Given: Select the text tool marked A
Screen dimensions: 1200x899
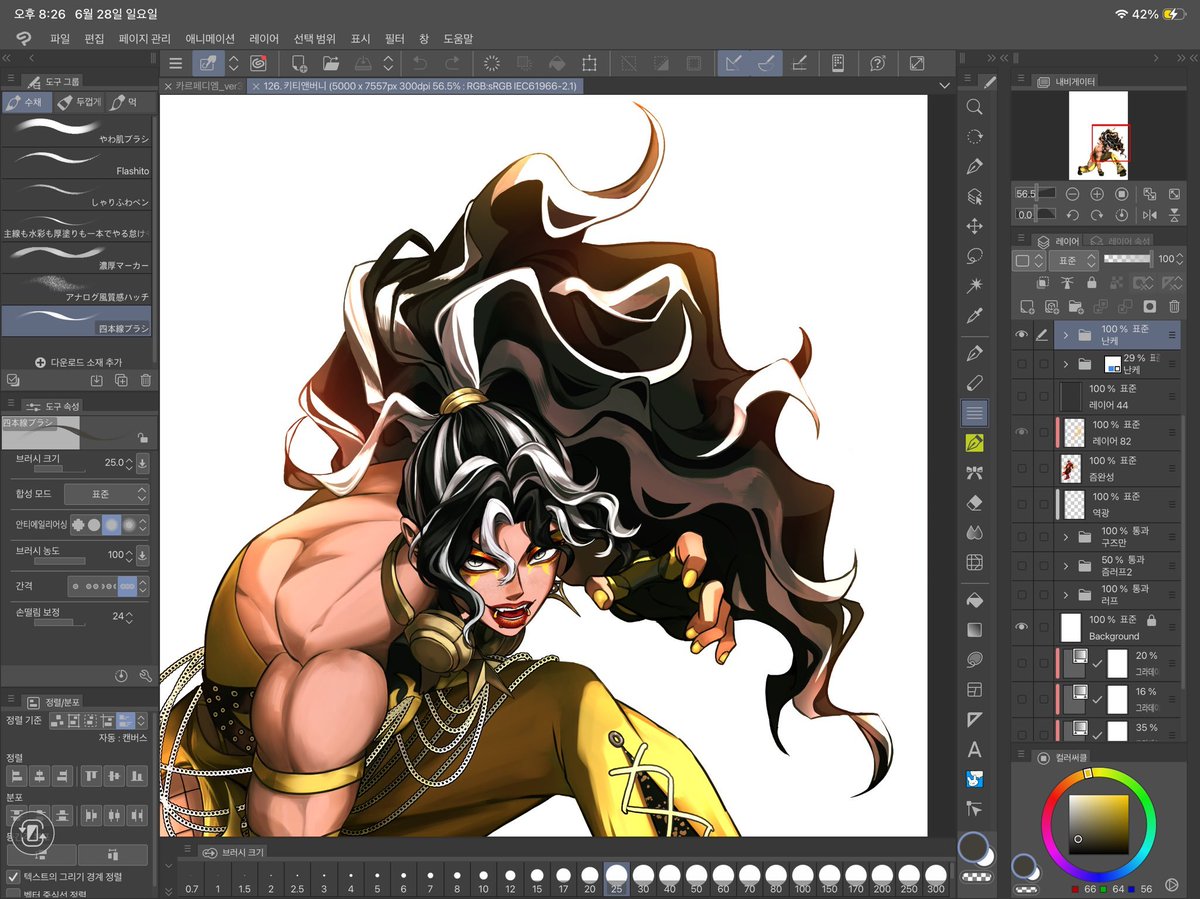Looking at the screenshot, I should click(x=974, y=749).
